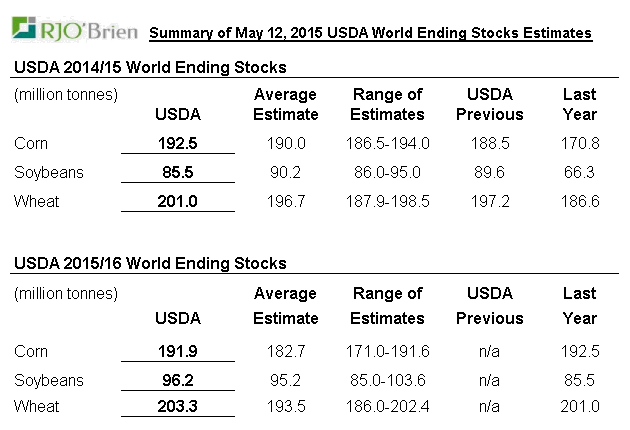The height and width of the screenshot is (430, 630).
Task: Select the 2014/15 Corn last year value 170.8
Action: tap(579, 144)
